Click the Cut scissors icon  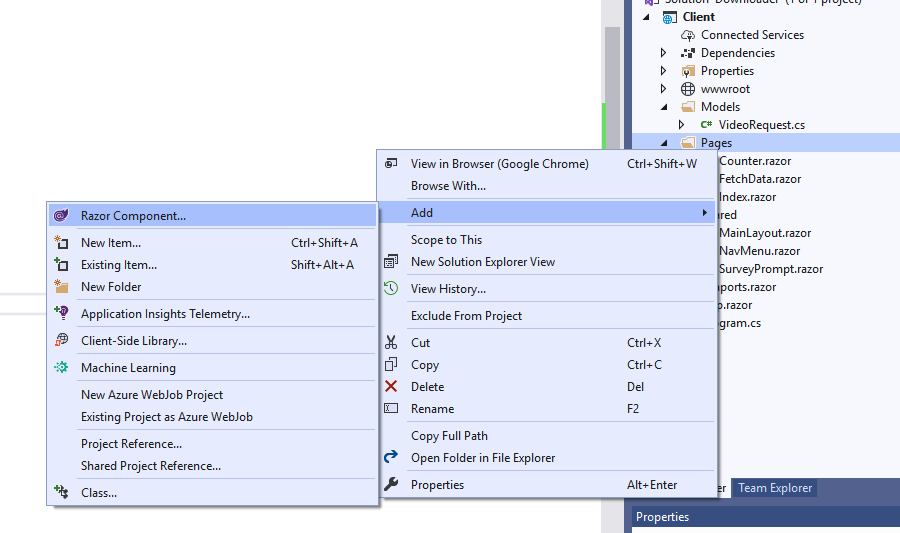[391, 343]
